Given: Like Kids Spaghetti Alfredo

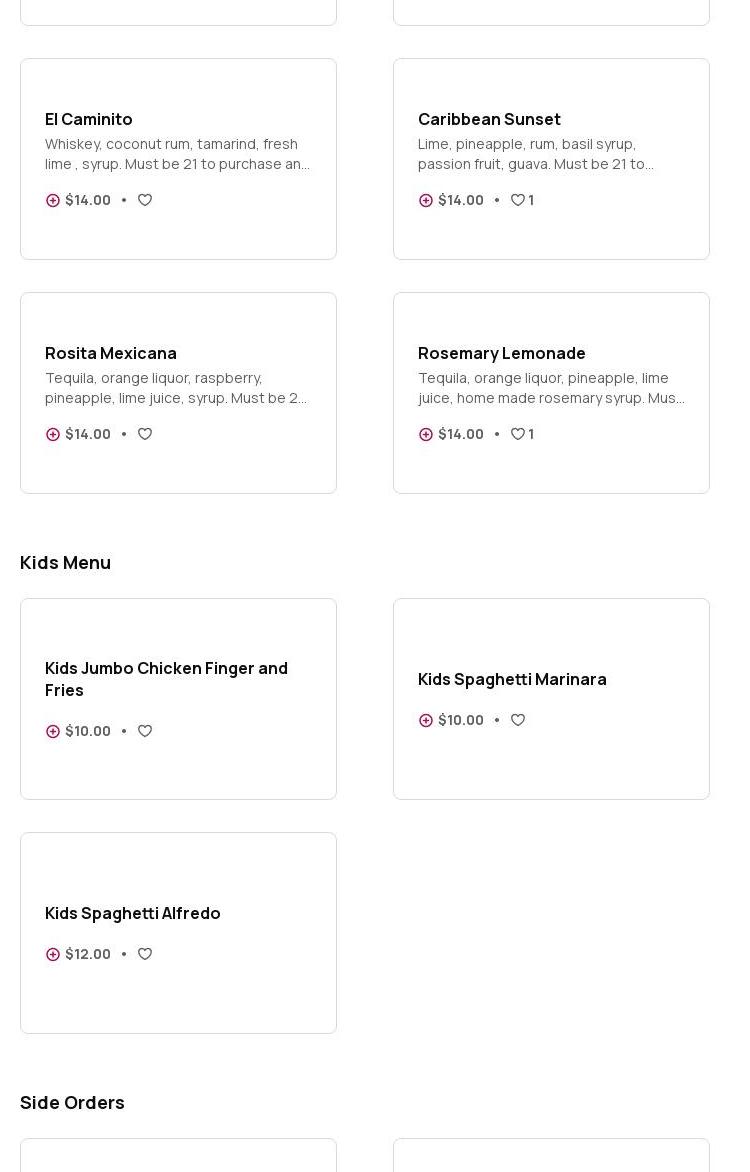Looking at the screenshot, I should coord(145,954).
